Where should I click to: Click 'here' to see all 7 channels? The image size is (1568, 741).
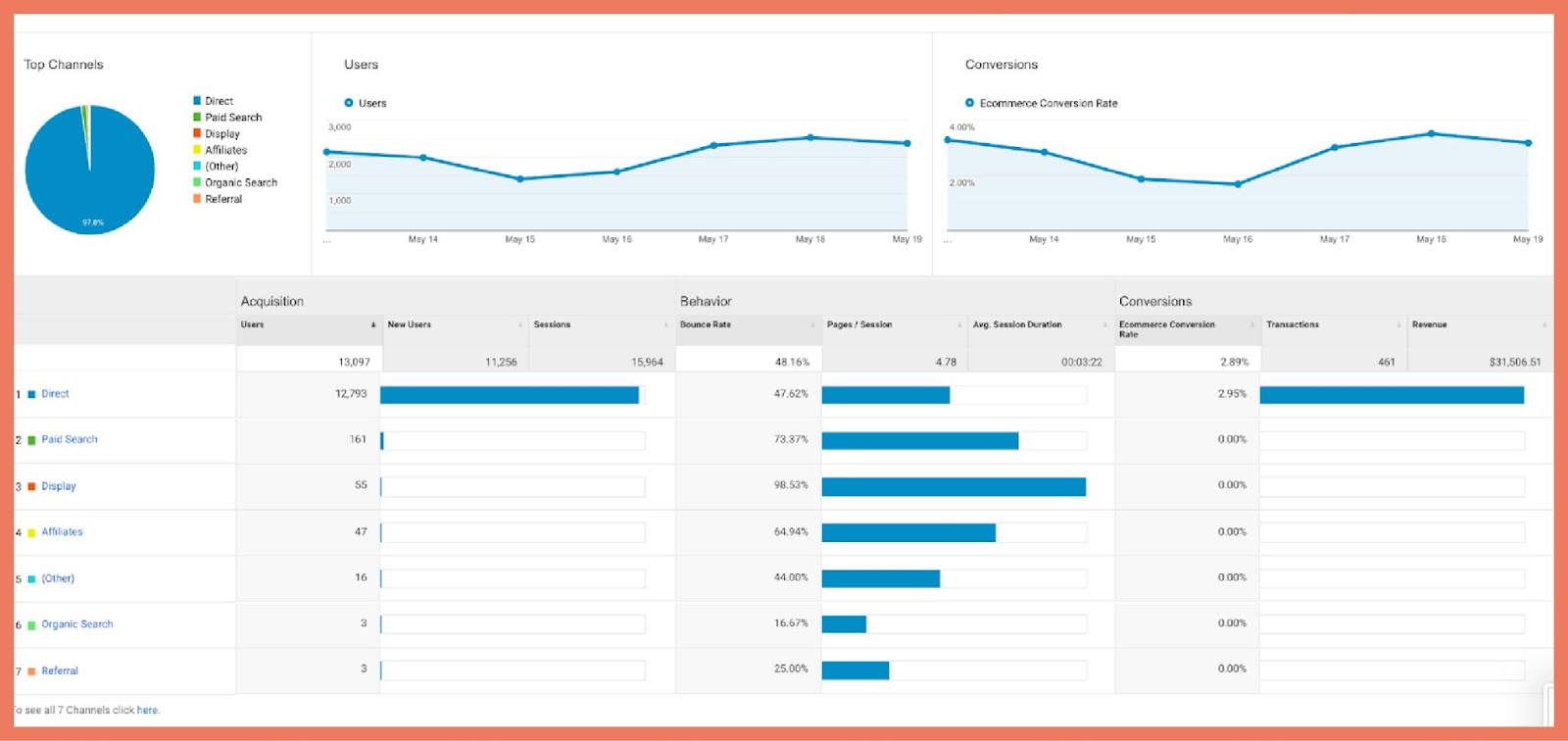(148, 711)
